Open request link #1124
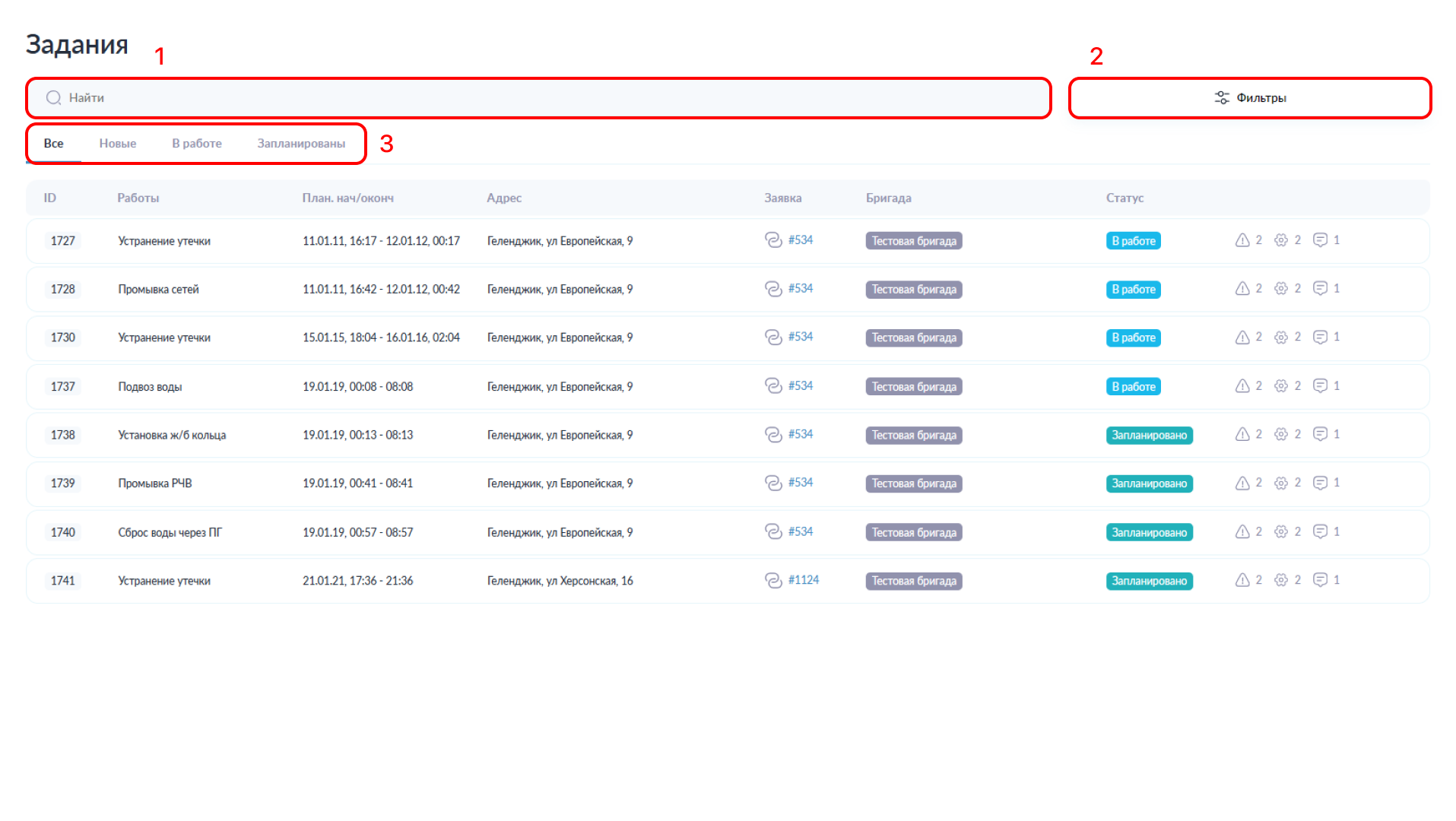Viewport: 1456px width, 821px height. tap(804, 580)
